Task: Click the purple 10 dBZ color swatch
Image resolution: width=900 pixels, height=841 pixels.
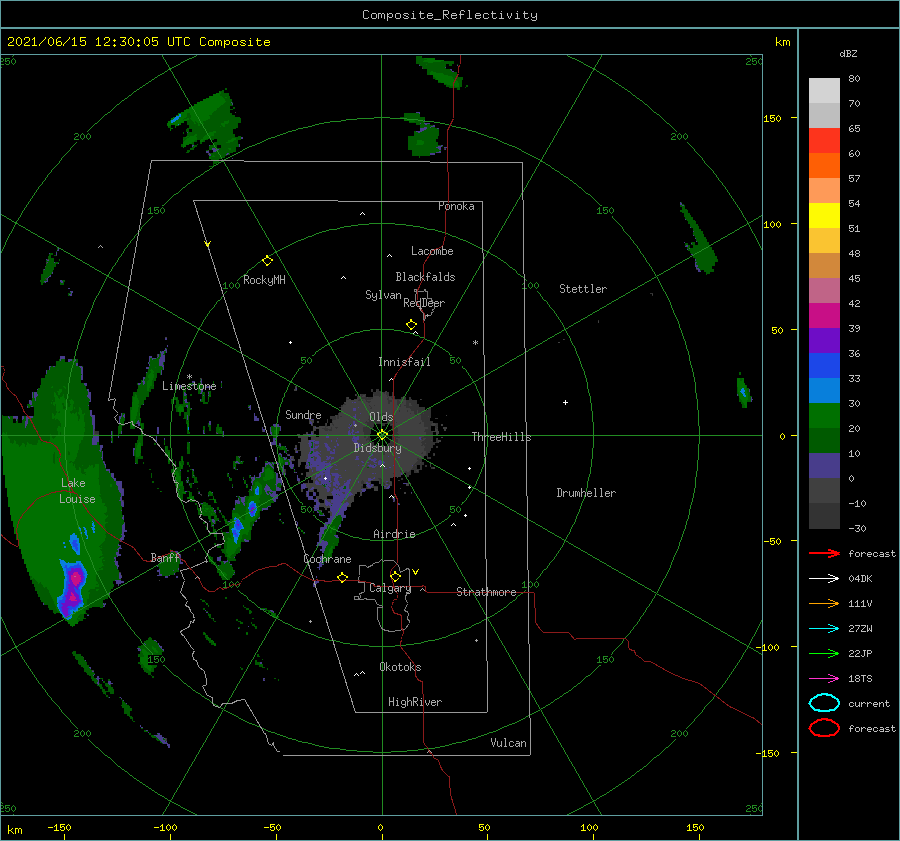Action: pyautogui.click(x=824, y=465)
